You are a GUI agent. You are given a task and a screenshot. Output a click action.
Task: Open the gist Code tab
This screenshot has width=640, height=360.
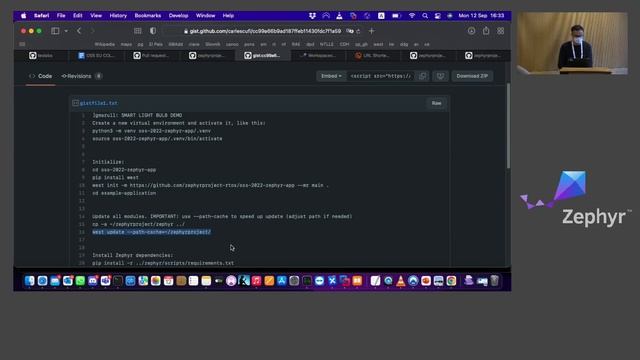click(40, 76)
